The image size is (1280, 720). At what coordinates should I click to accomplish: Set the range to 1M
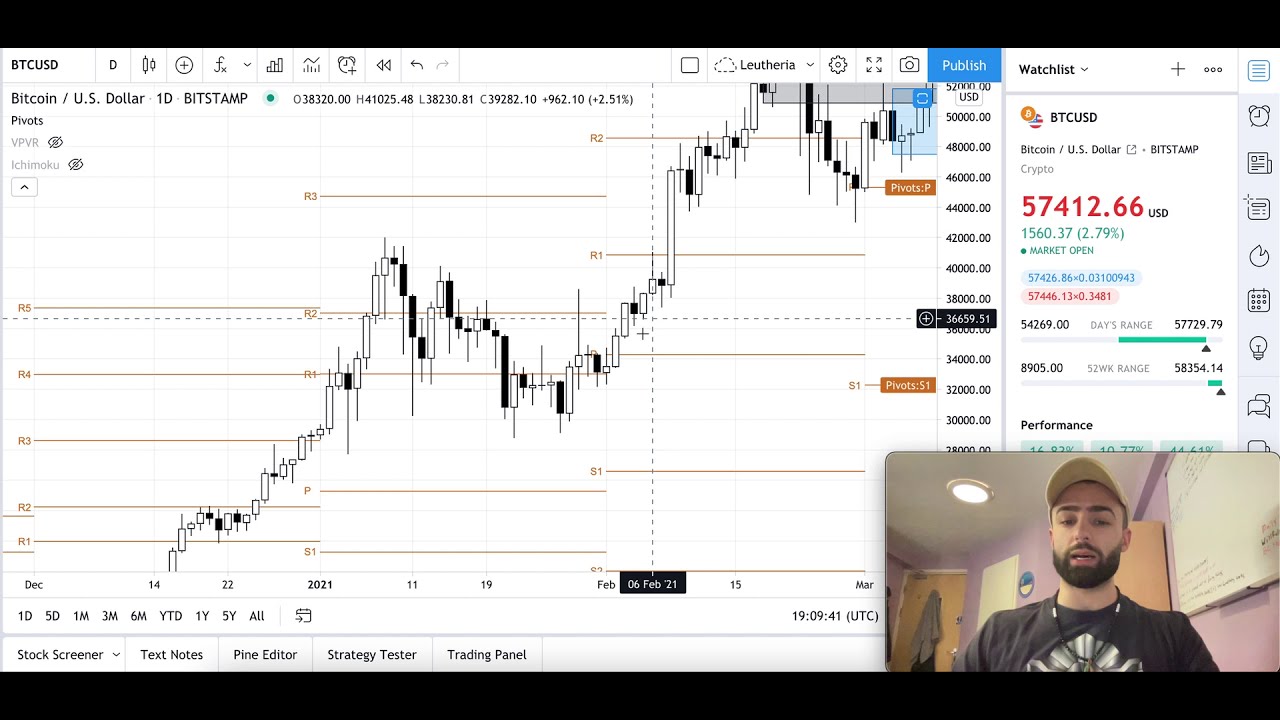coord(81,616)
